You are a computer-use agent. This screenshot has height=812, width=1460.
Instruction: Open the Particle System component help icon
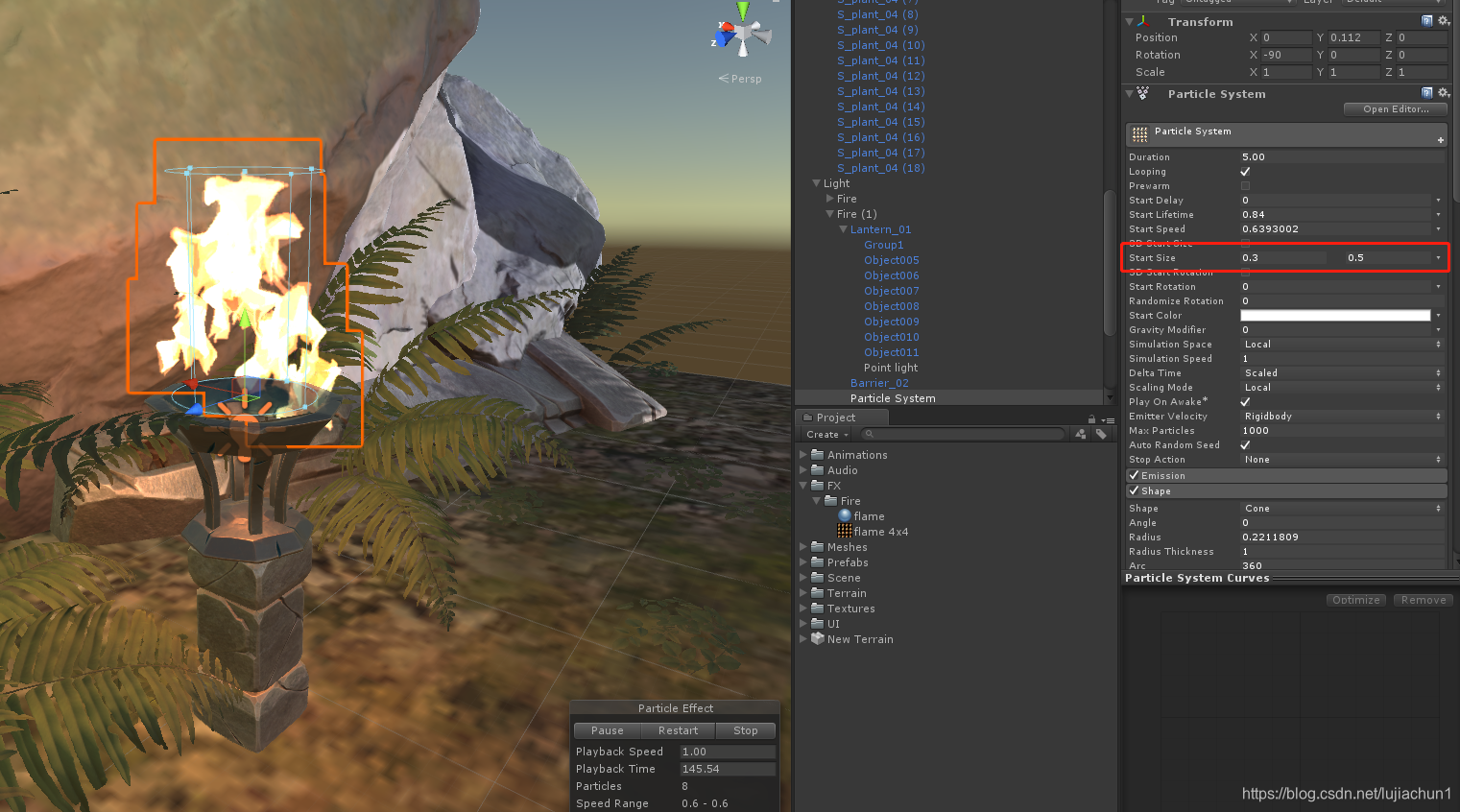pyautogui.click(x=1427, y=93)
